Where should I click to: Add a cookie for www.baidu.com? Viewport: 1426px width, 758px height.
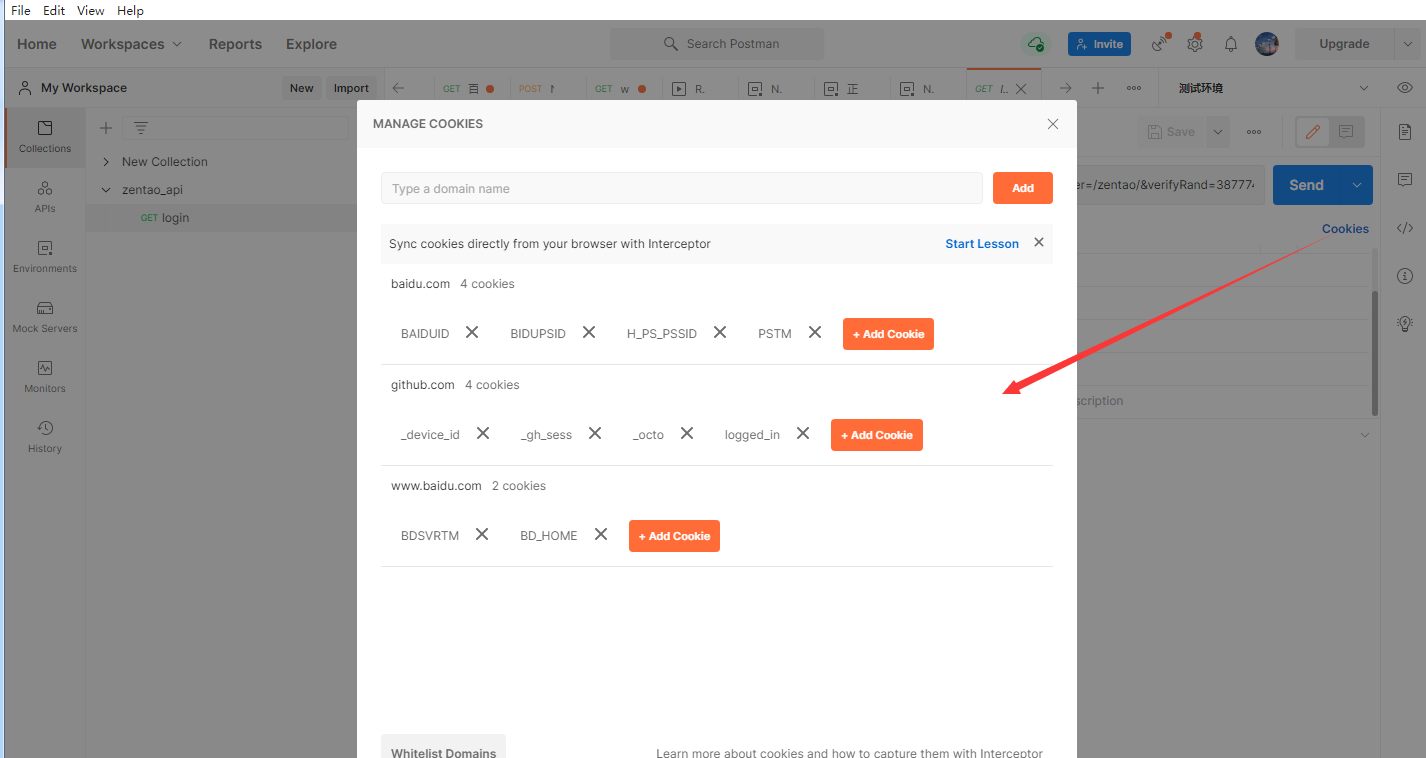point(674,536)
